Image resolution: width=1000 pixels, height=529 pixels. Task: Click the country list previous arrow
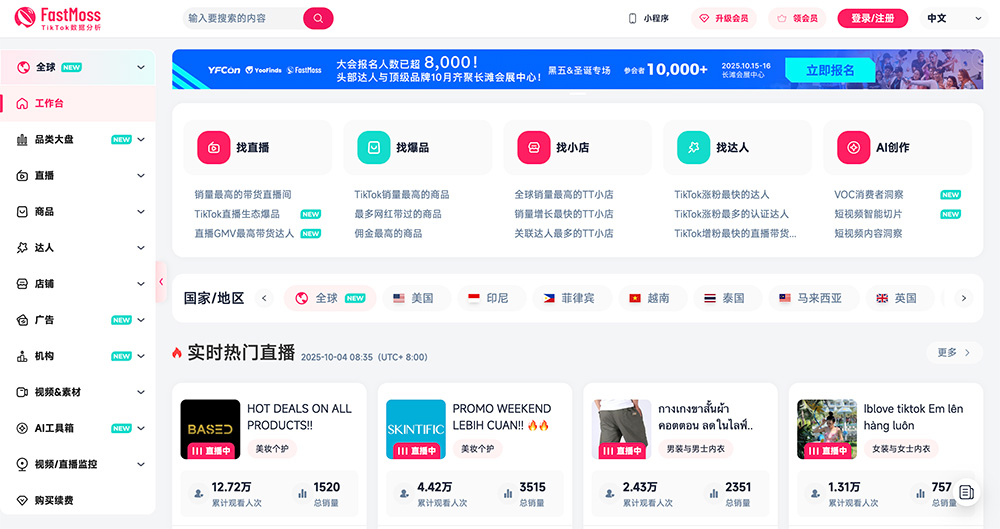click(264, 298)
